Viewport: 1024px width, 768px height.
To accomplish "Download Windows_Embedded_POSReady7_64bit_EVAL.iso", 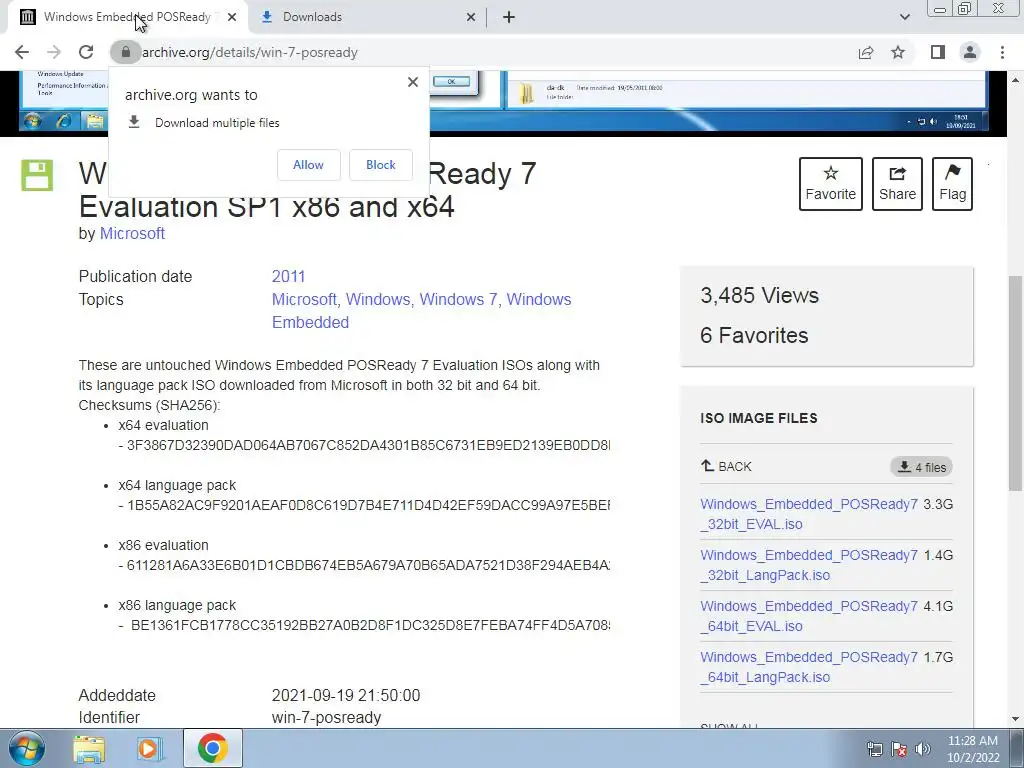I will (808, 616).
